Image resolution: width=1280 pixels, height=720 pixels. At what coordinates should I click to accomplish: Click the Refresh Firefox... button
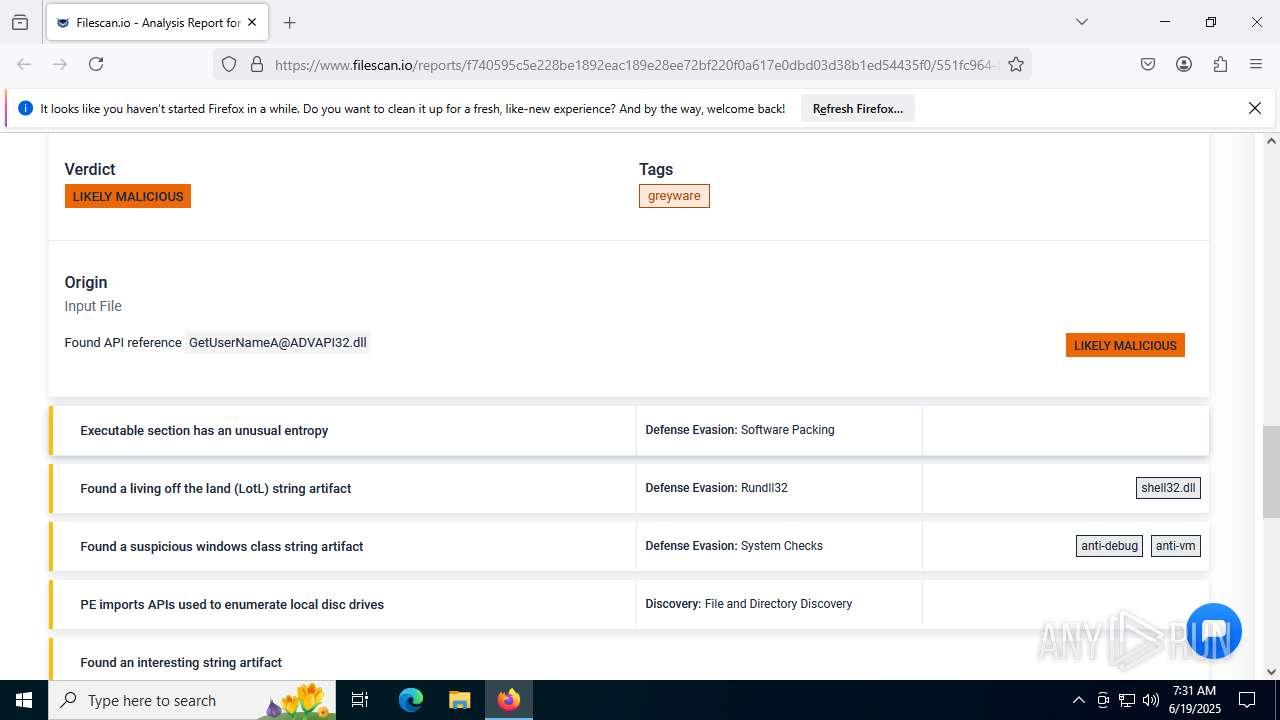(x=858, y=108)
